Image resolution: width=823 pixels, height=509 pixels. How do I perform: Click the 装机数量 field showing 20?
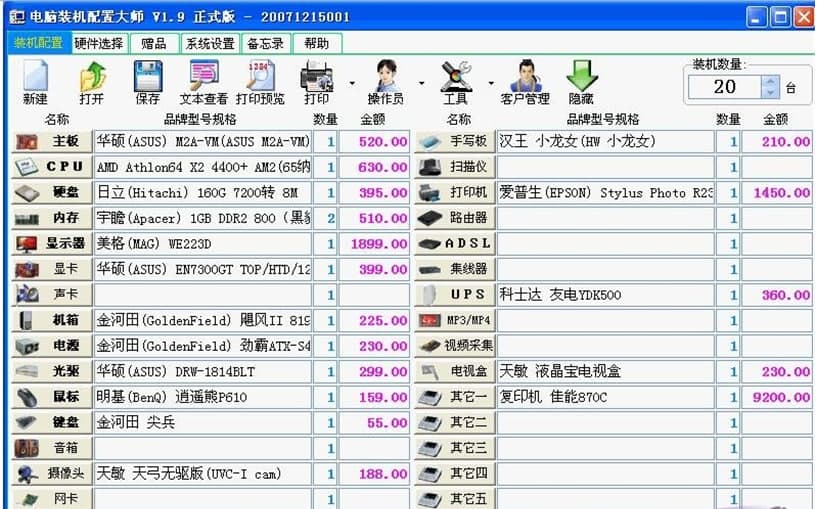point(725,87)
